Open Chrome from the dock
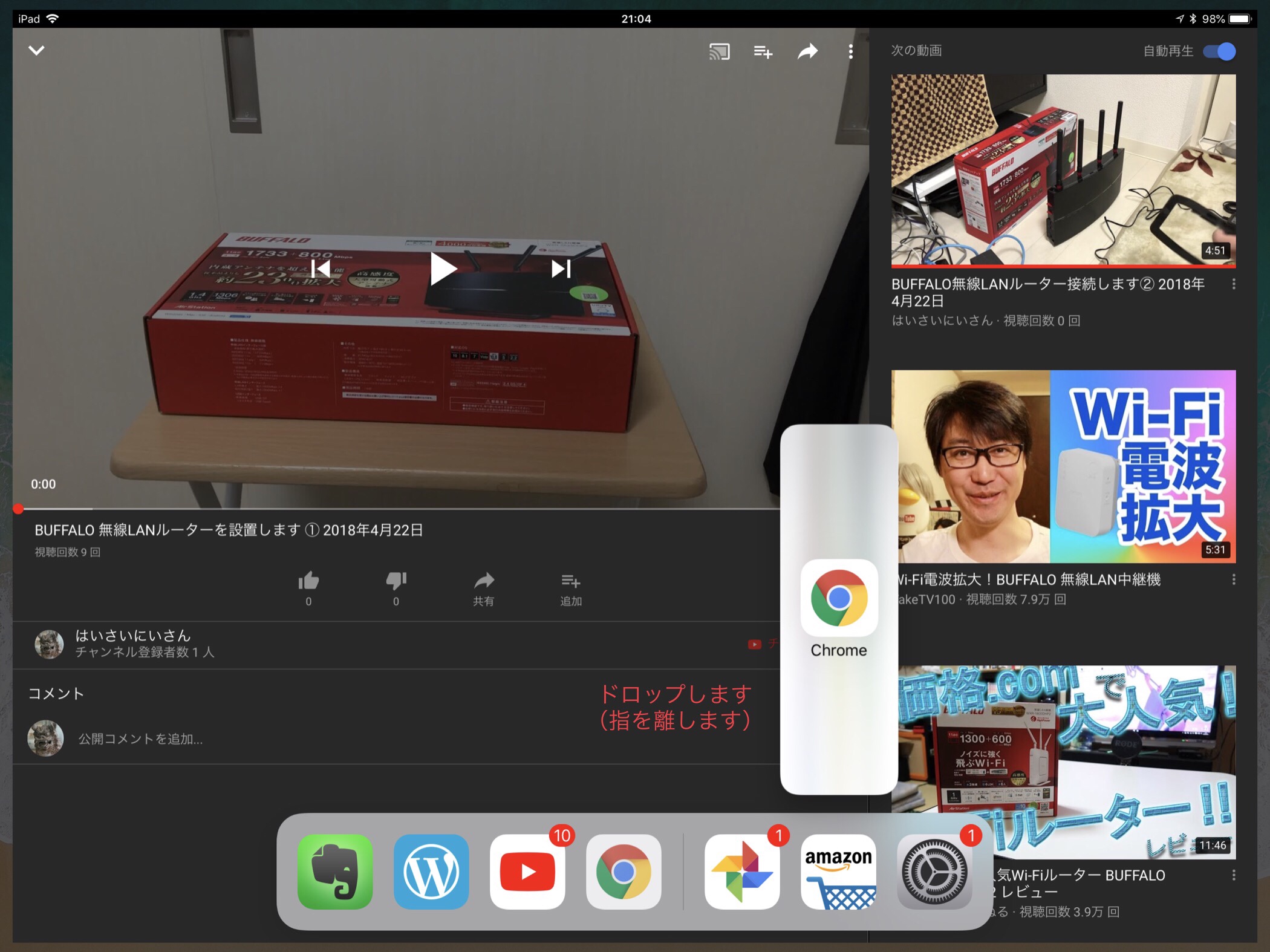This screenshot has width=1270, height=952. tap(624, 872)
